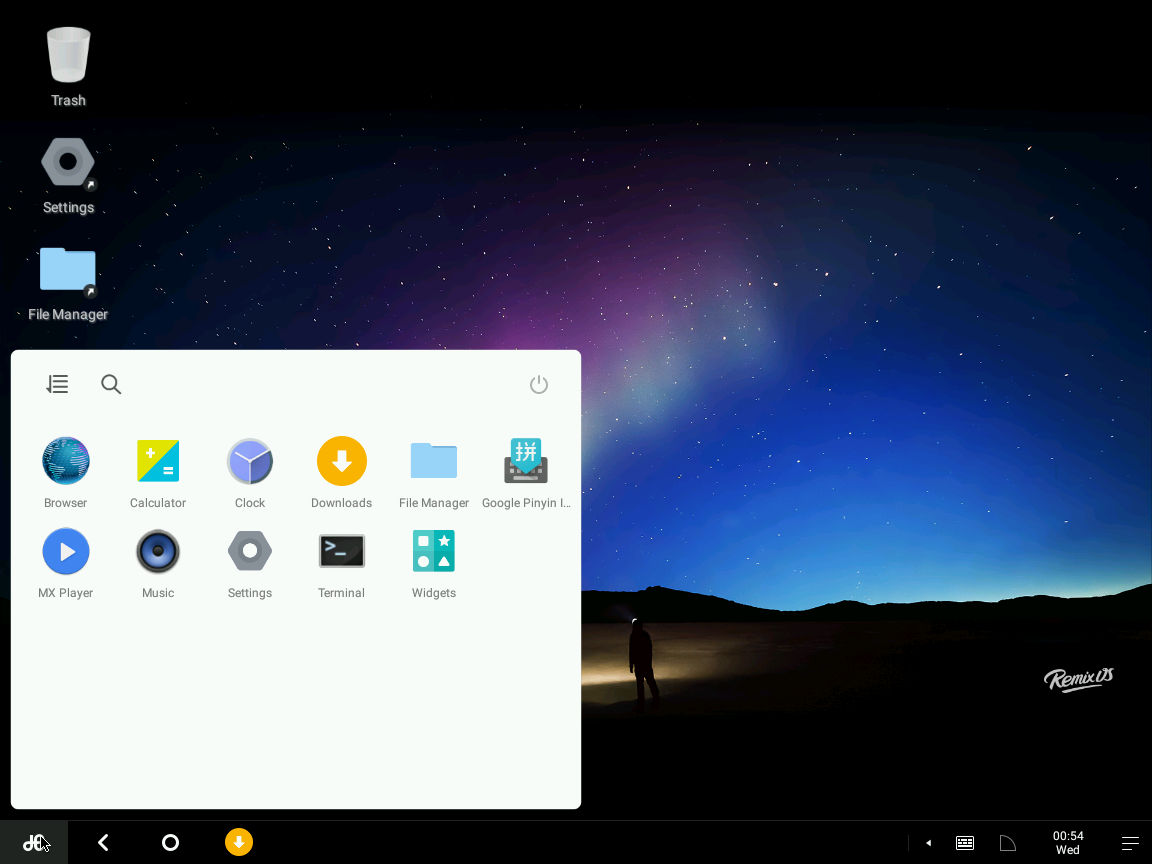Open the Music app

pos(157,551)
